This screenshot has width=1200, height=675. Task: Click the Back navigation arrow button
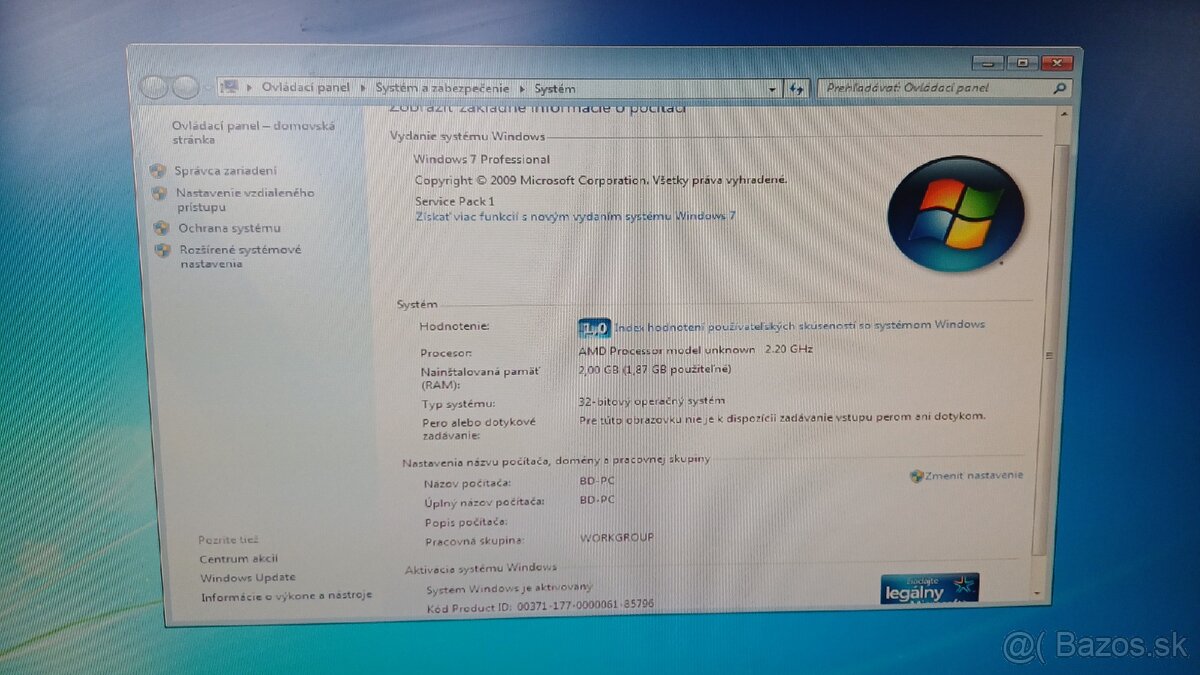(153, 87)
